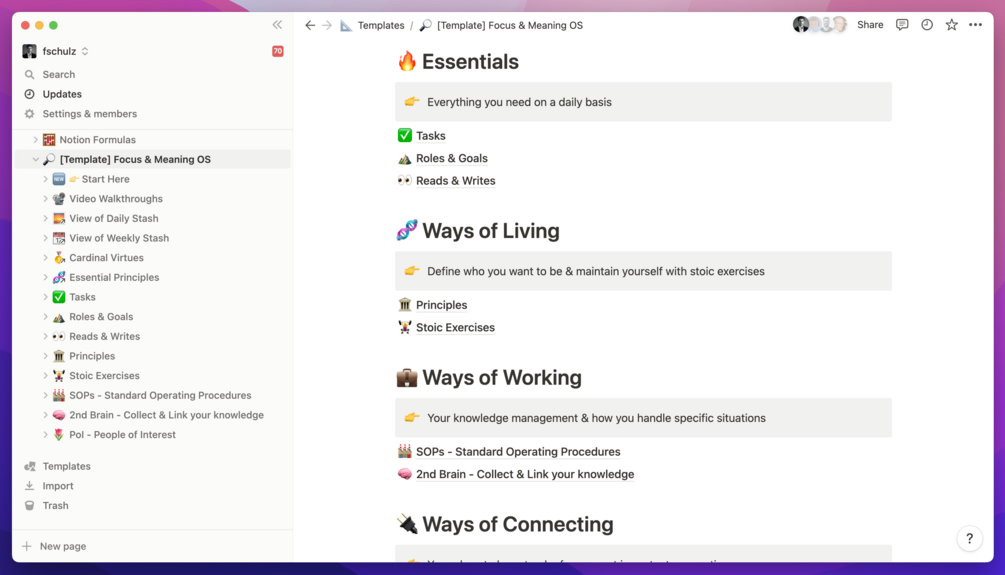Open Search in the sidebar
1005x575 pixels.
(59, 74)
